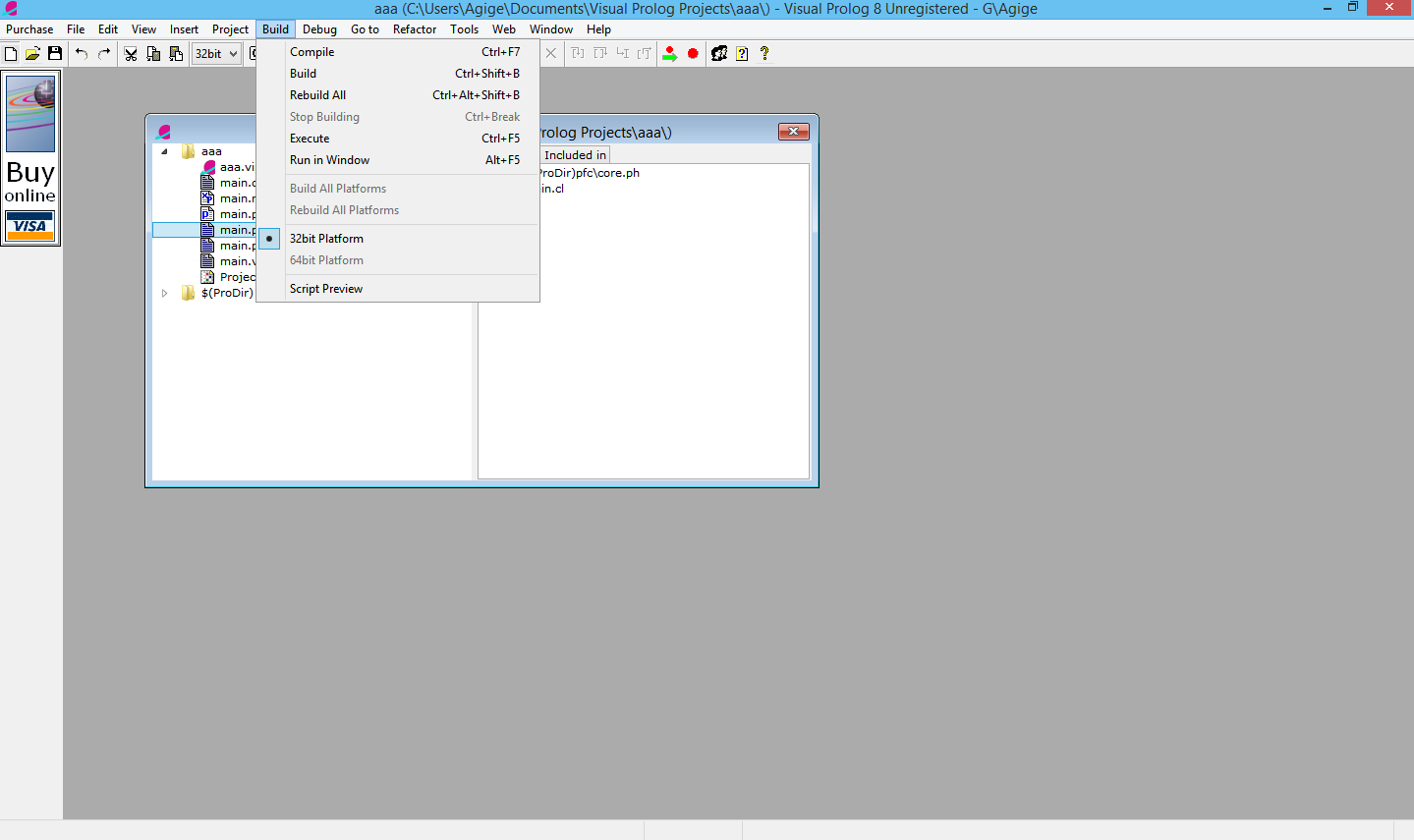Click the Paste toolbar icon
This screenshot has height=840, width=1414.
point(176,53)
